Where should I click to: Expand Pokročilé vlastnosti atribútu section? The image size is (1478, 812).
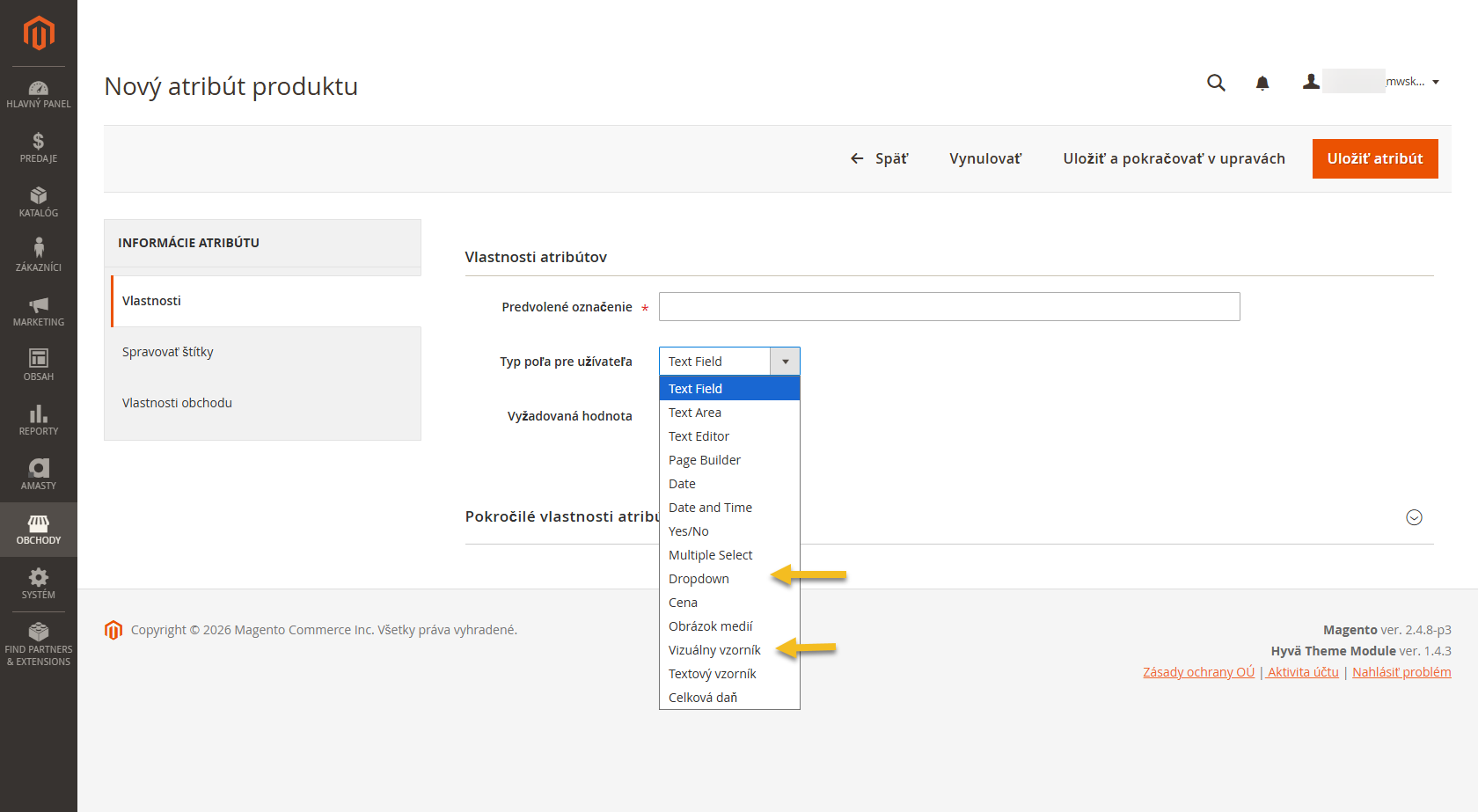(x=1414, y=517)
